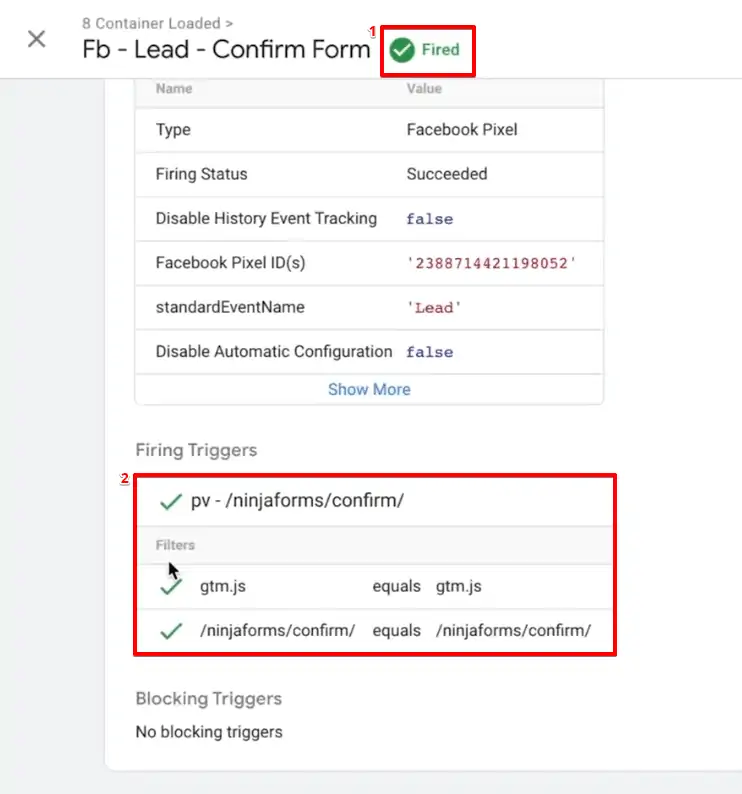
Task: Click Disable History Event Tracking label
Action: tap(266, 218)
